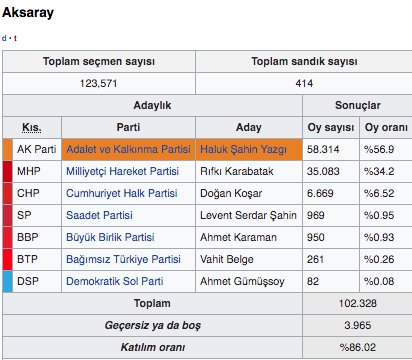Click the vote count 82
The image size is (412, 360).
coord(313,281)
